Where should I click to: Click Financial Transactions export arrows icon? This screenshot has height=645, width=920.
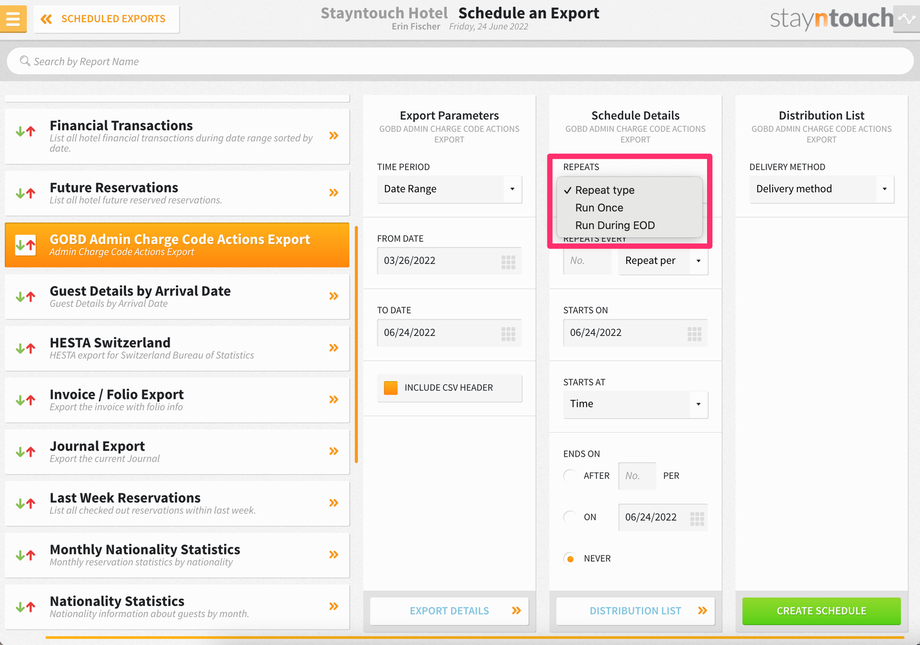[25, 131]
